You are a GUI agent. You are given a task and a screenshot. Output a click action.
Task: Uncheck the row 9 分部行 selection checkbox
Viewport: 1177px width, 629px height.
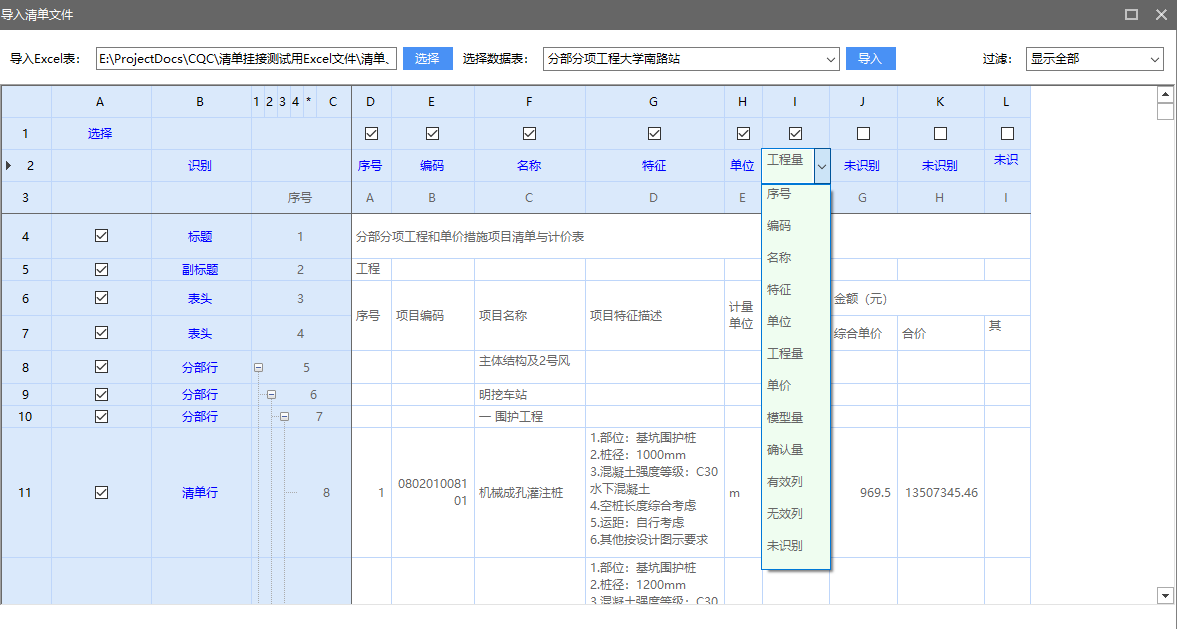(x=101, y=394)
